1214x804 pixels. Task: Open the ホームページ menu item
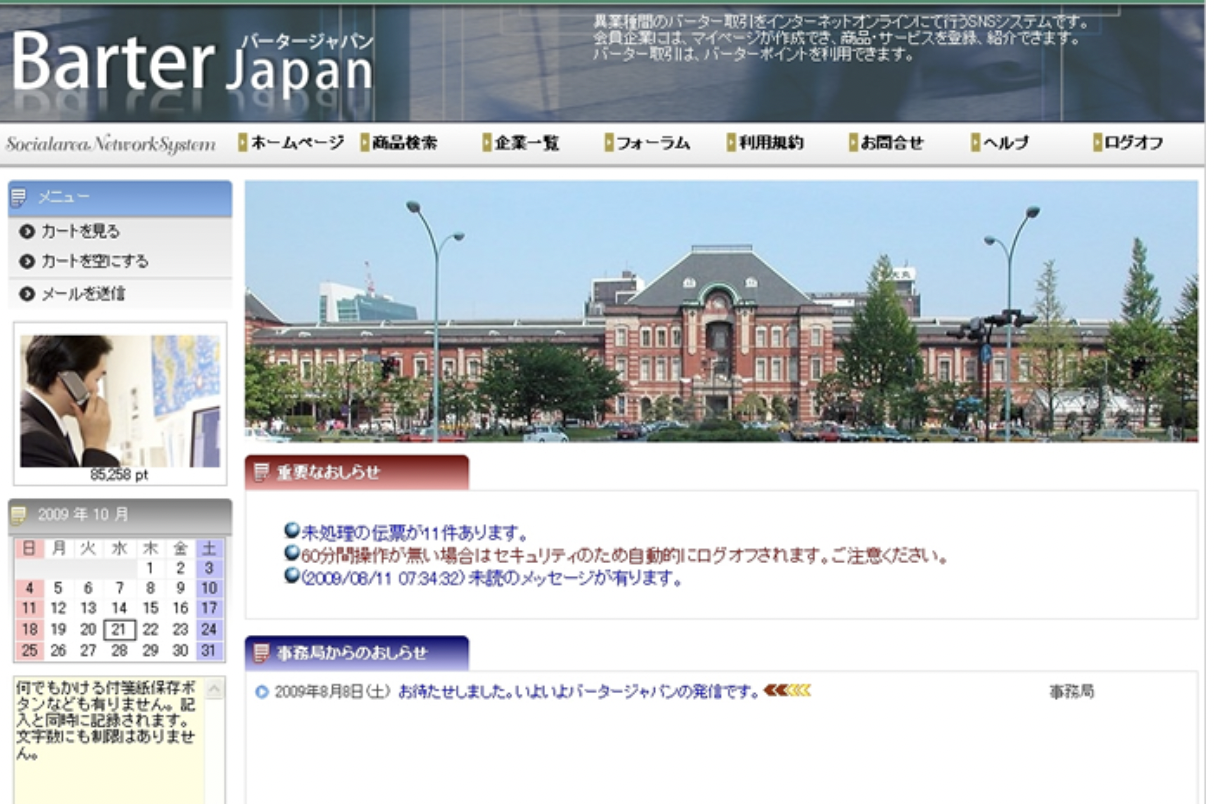(x=296, y=143)
